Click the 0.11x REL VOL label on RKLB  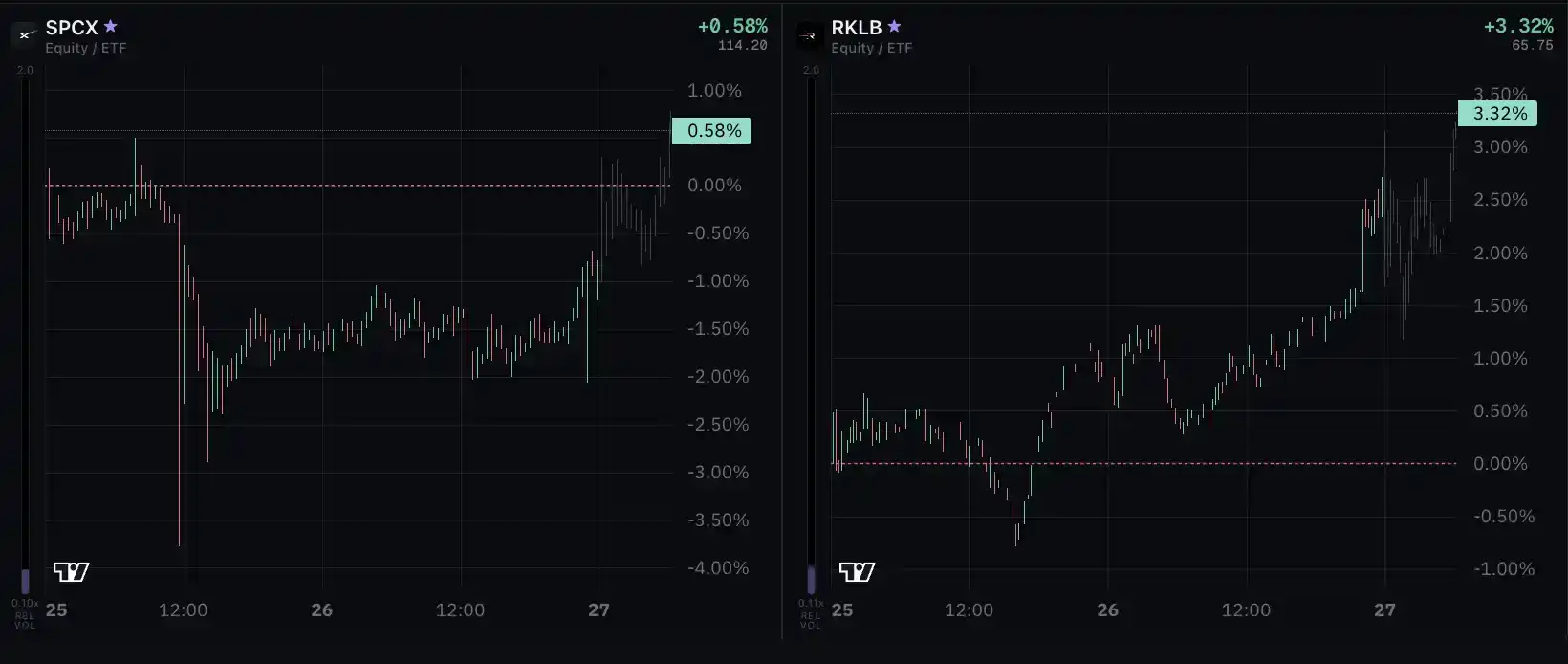tap(811, 614)
